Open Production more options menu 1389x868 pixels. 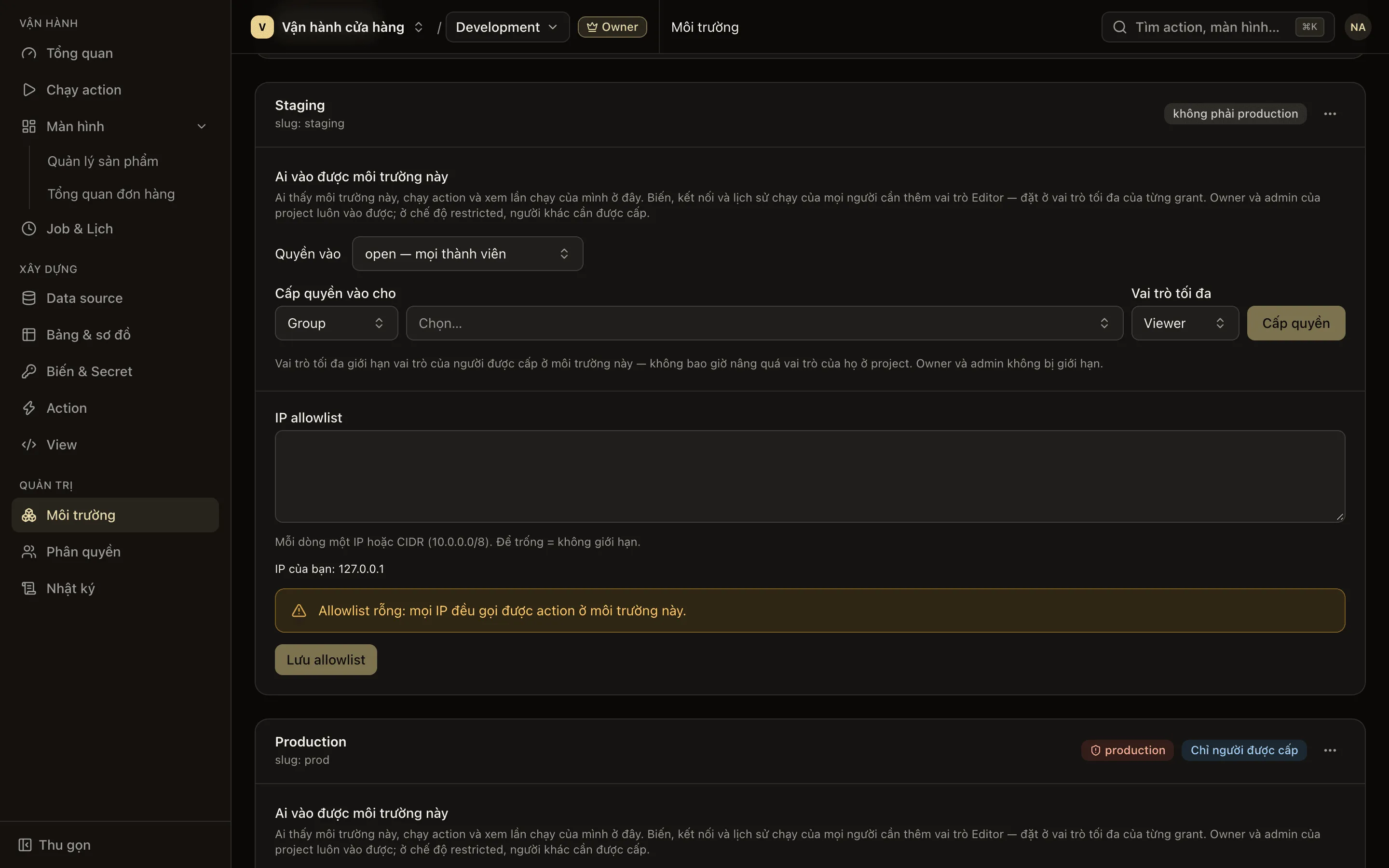(x=1330, y=750)
